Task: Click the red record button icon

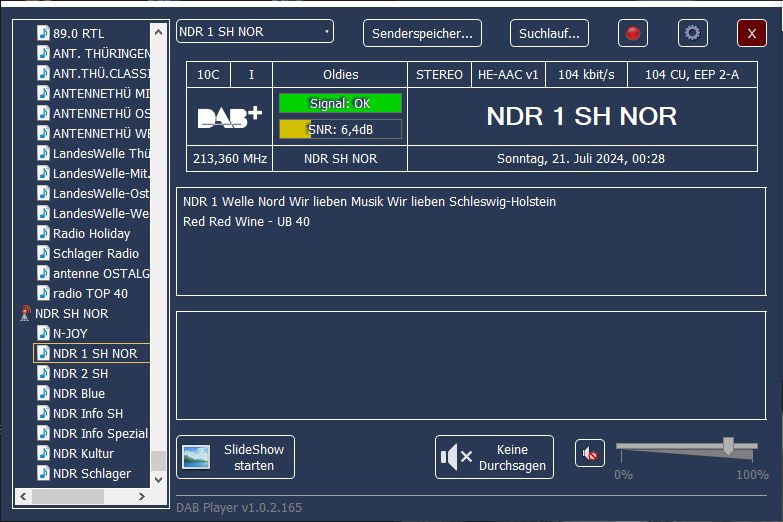Action: [632, 33]
